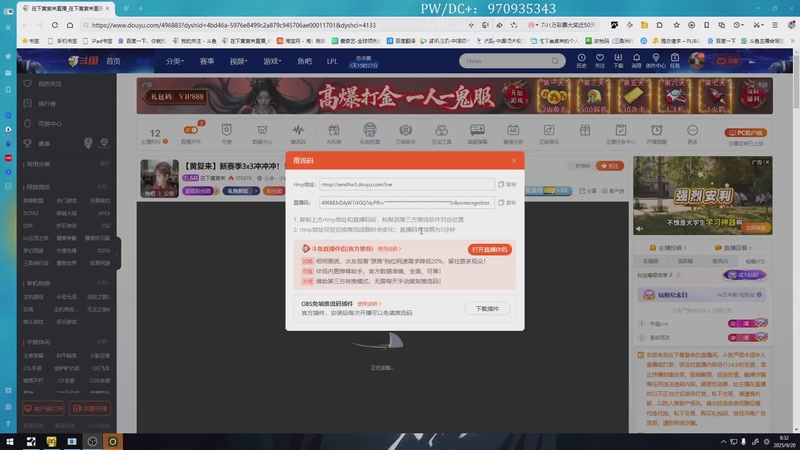Click the search magnifier icon
This screenshot has width=800, height=450.
[555, 61]
